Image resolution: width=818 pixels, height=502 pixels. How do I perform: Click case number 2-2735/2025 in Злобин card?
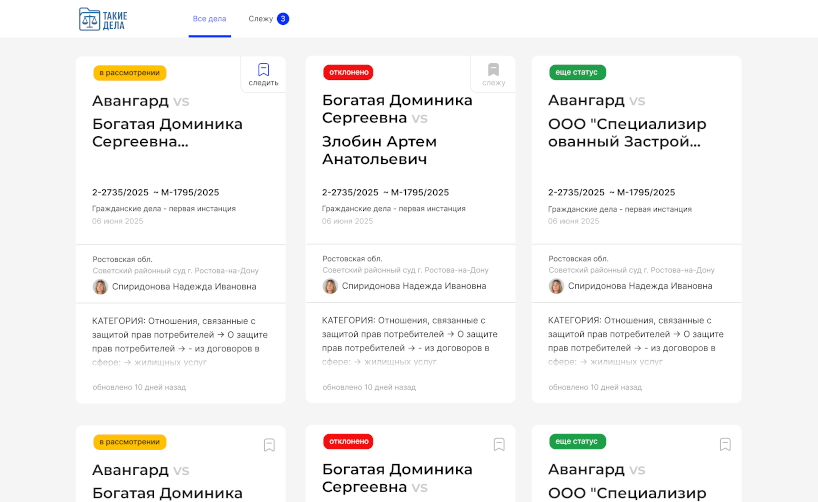point(349,192)
